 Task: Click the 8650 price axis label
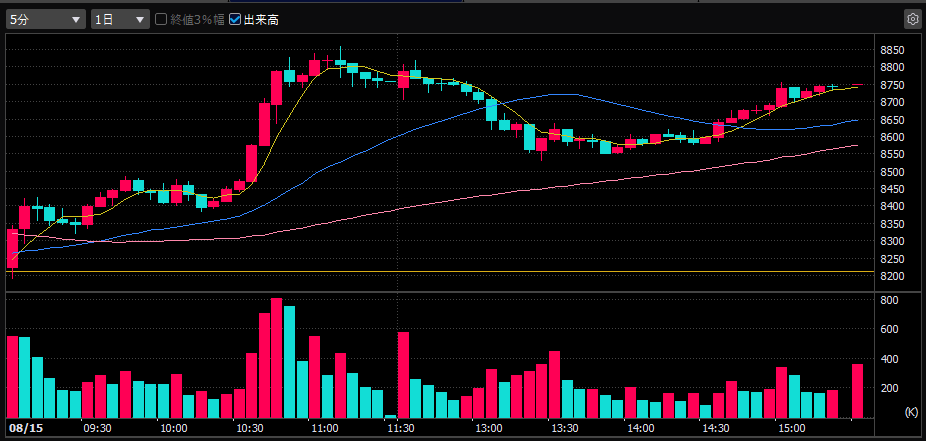[x=892, y=120]
